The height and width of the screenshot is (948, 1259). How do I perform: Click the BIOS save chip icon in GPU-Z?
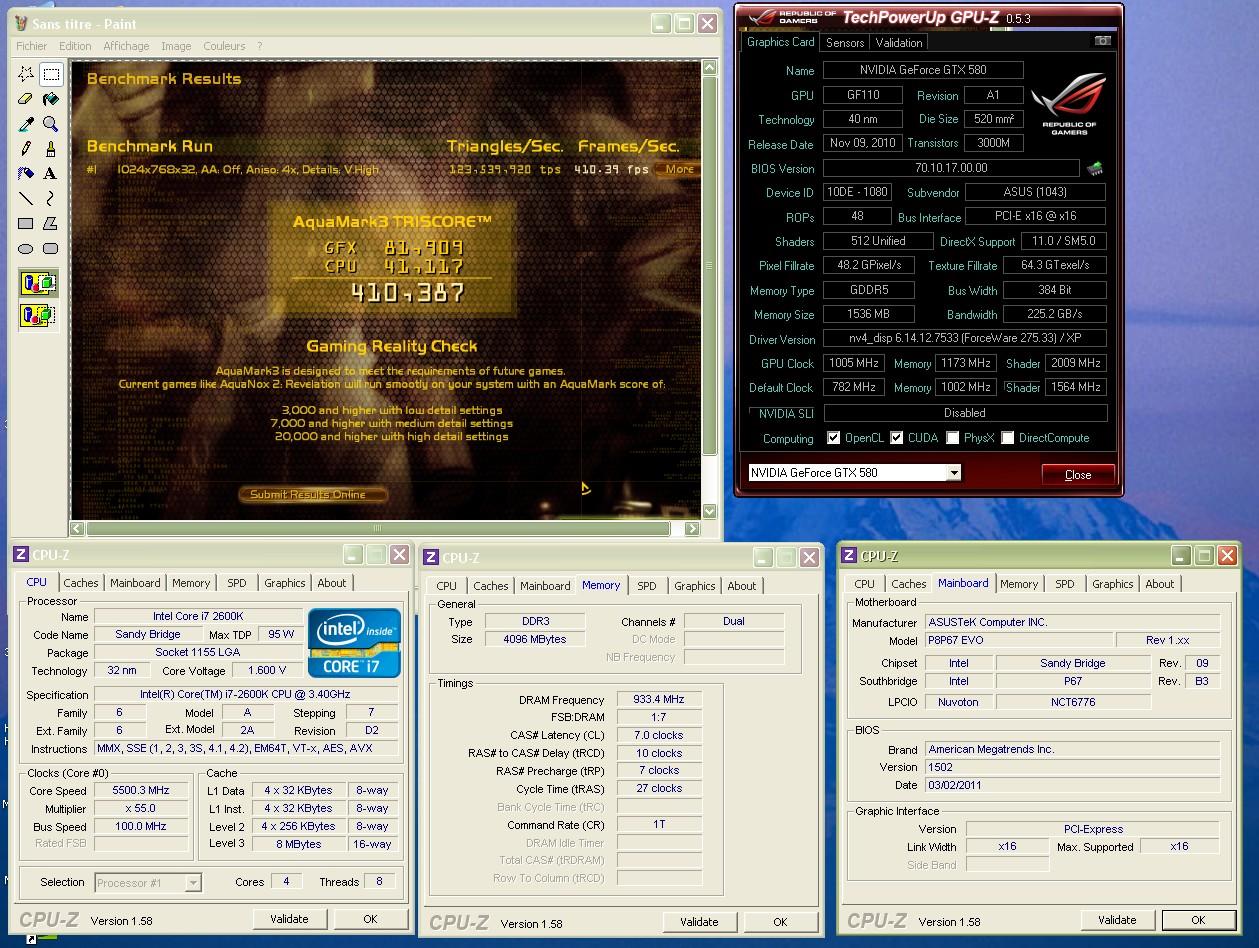[1095, 169]
